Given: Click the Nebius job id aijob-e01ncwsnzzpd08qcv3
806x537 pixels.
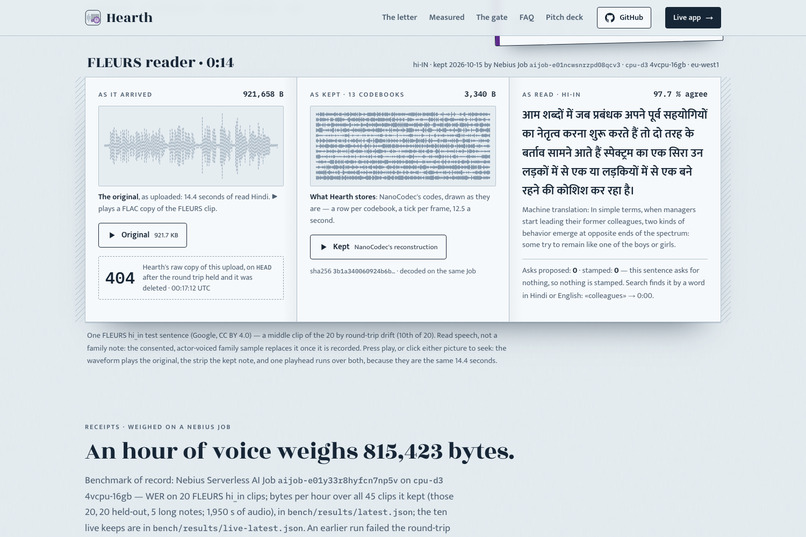Looking at the screenshot, I should pos(575,65).
